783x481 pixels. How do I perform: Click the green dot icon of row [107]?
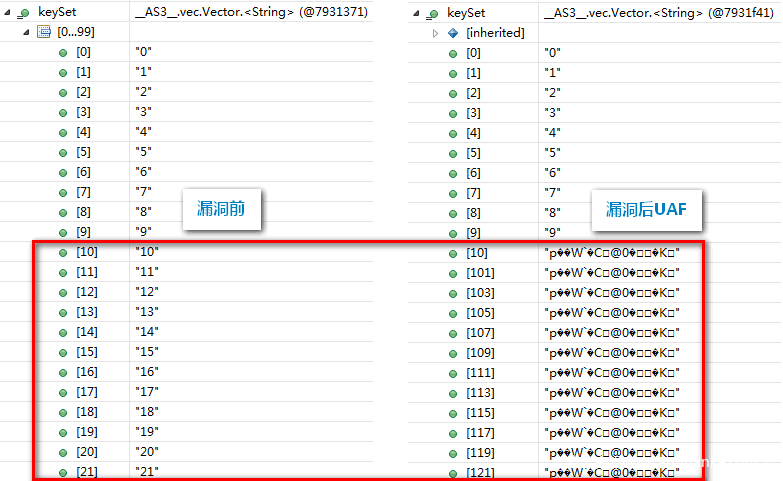coord(453,334)
